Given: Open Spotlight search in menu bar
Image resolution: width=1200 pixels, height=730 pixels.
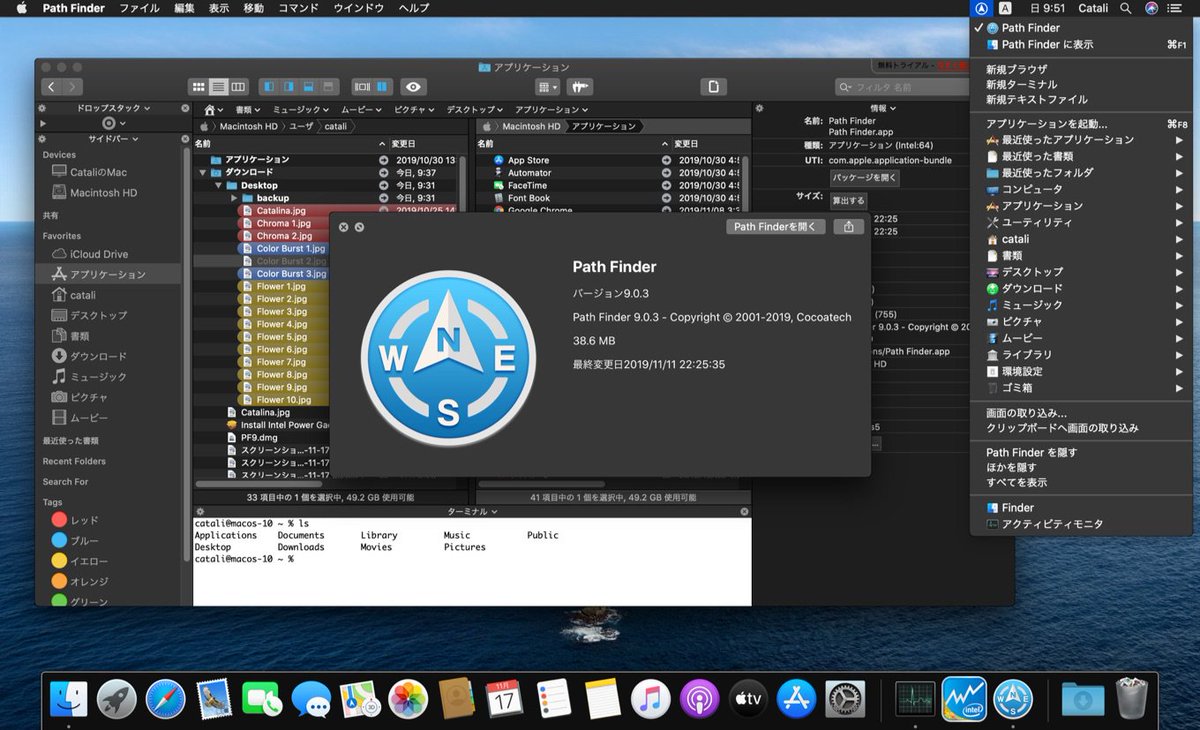Looking at the screenshot, I should pos(1126,8).
